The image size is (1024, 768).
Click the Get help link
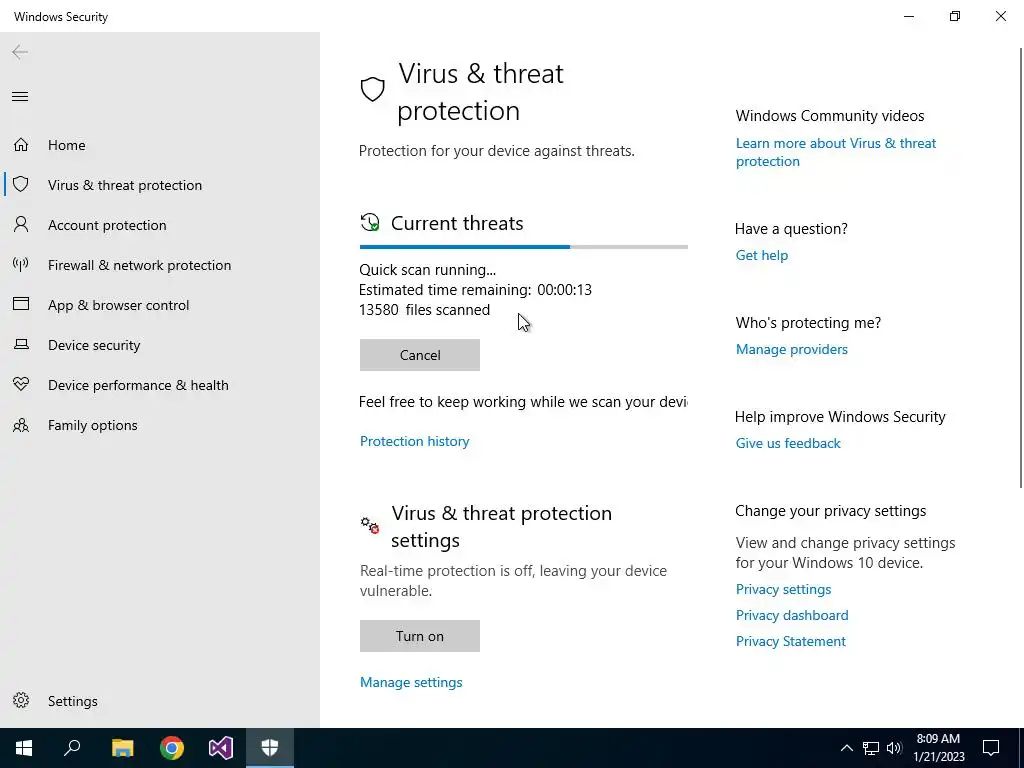coord(761,255)
